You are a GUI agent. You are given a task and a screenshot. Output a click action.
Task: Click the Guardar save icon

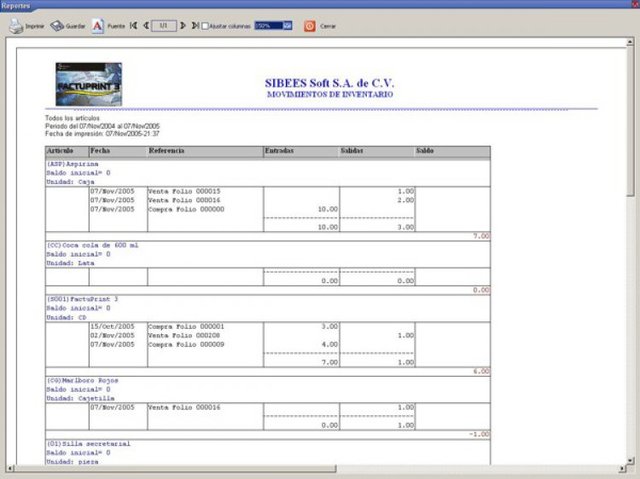click(57, 26)
